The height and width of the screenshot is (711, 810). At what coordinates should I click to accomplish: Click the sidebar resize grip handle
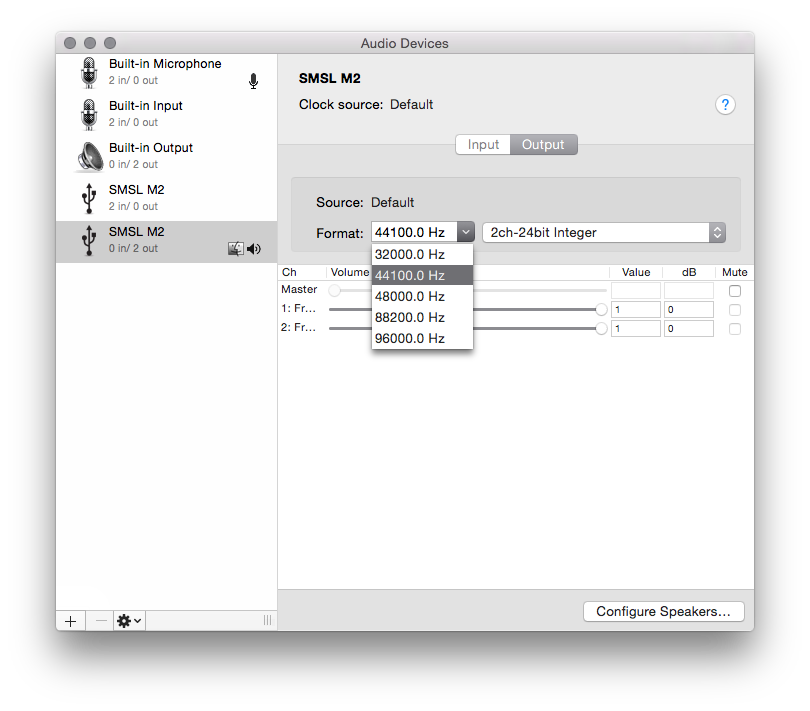pos(267,620)
